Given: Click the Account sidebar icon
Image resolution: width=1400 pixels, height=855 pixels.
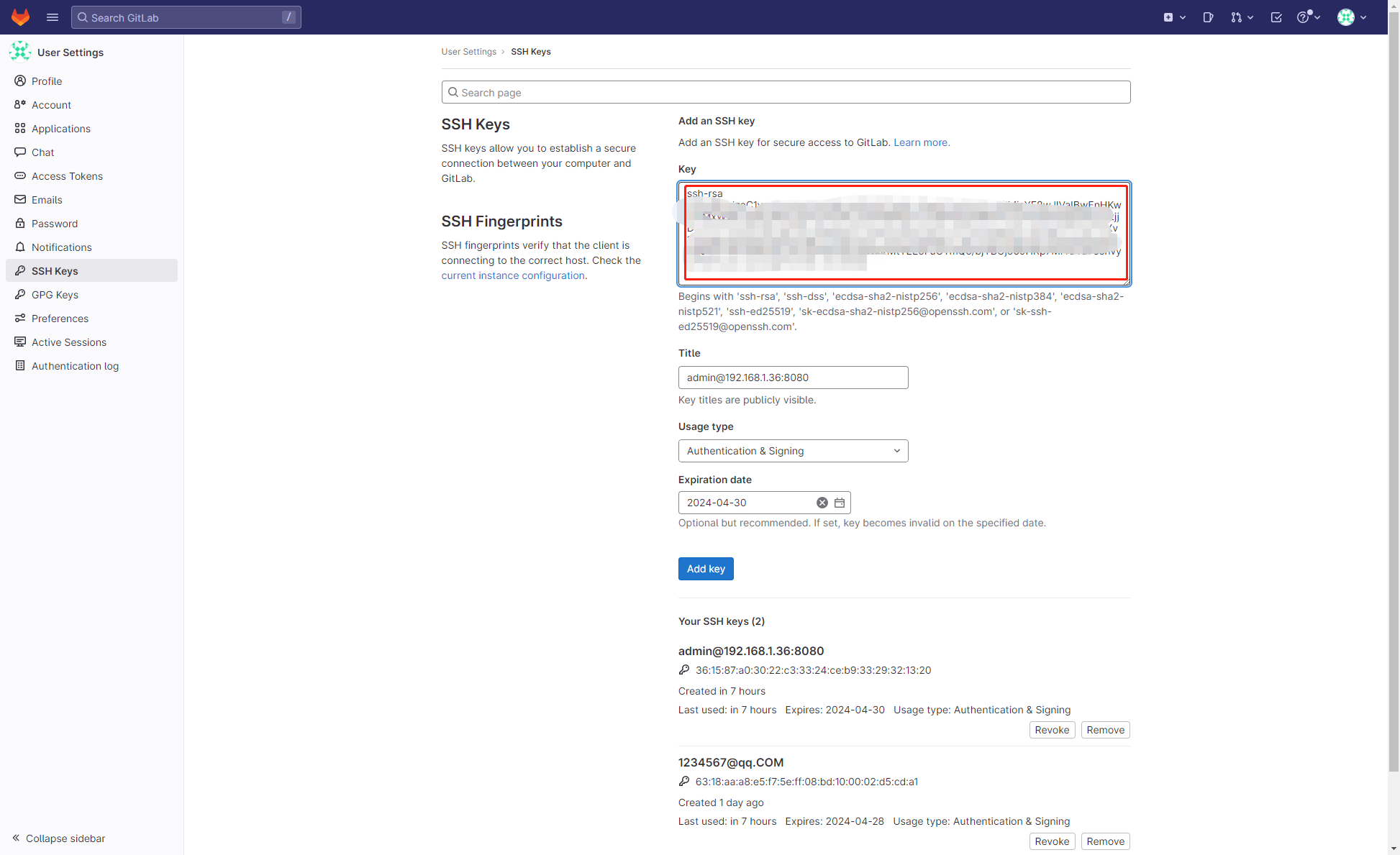Looking at the screenshot, I should point(20,105).
